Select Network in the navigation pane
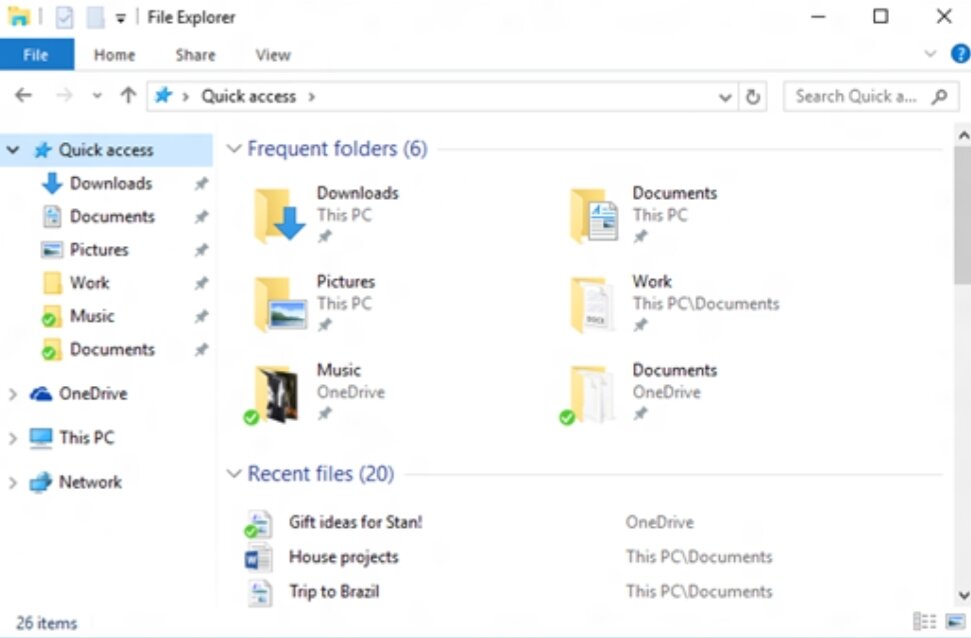Image resolution: width=971 pixels, height=638 pixels. click(x=90, y=482)
